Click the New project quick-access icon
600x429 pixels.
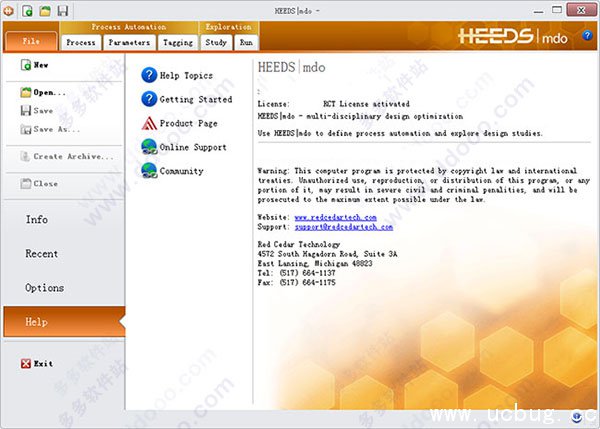tap(27, 11)
